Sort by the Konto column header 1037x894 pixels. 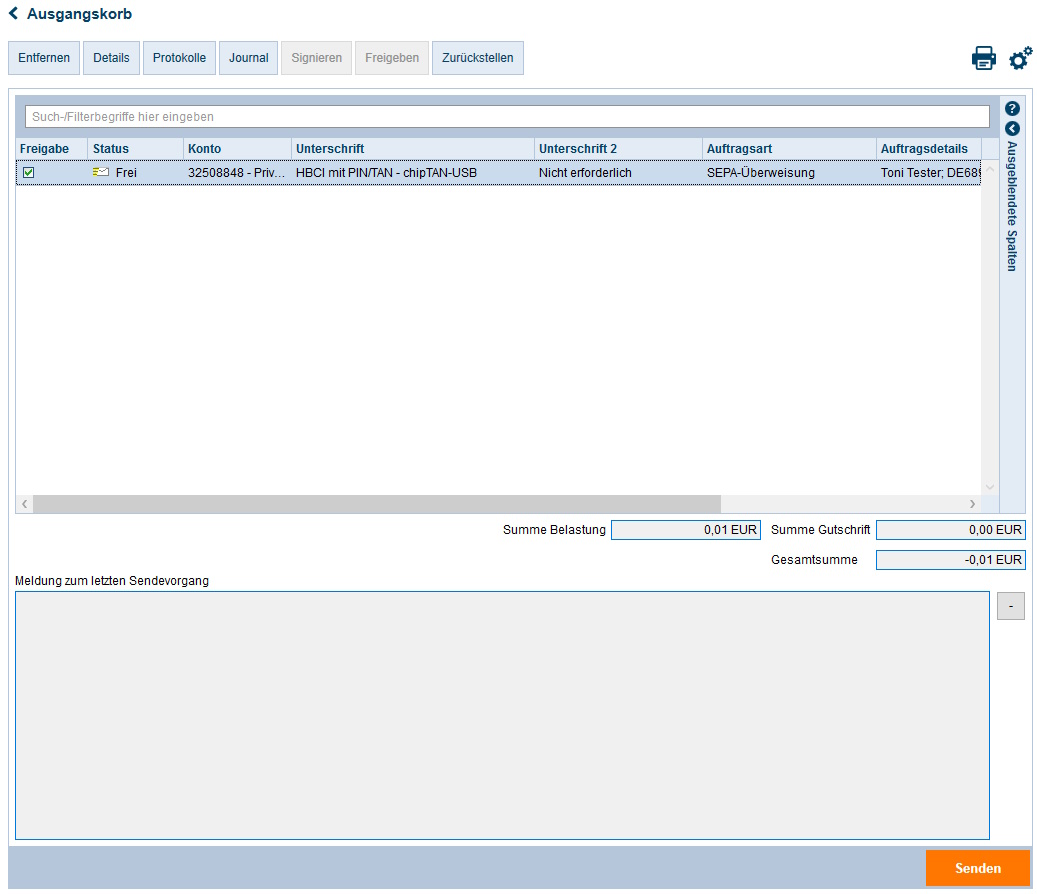coord(205,149)
